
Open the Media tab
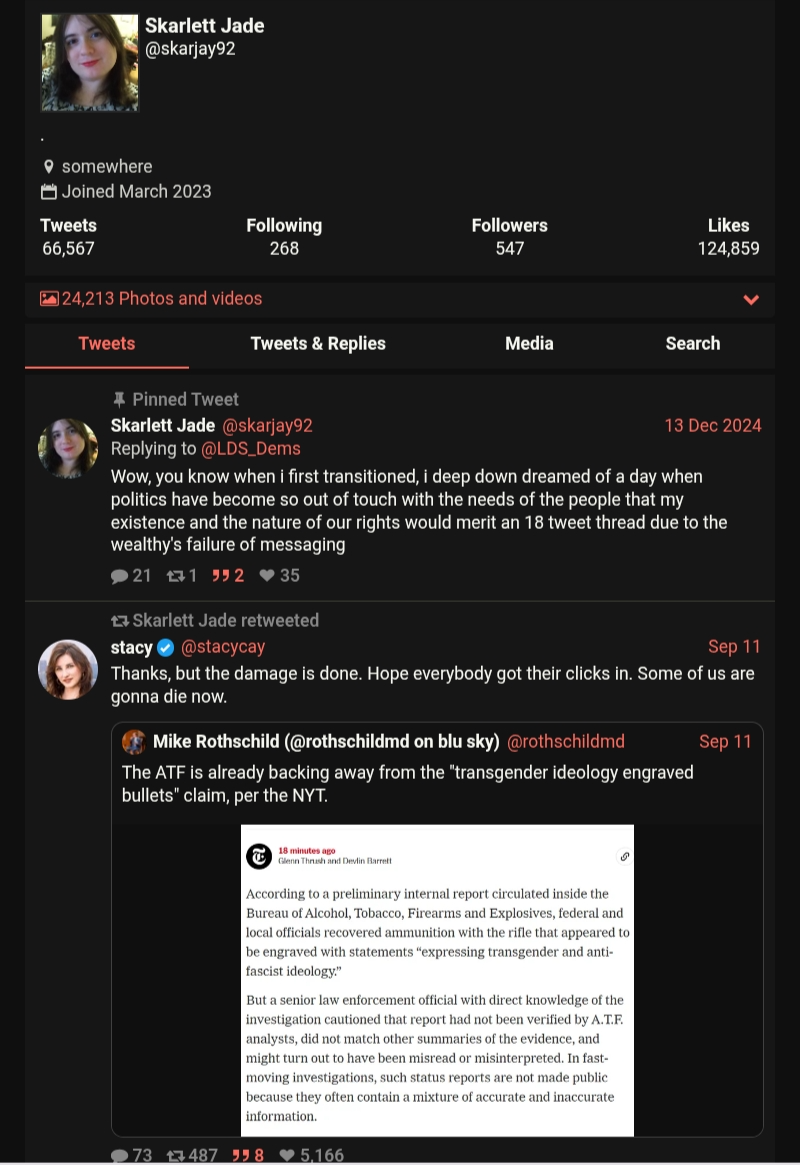click(x=529, y=343)
